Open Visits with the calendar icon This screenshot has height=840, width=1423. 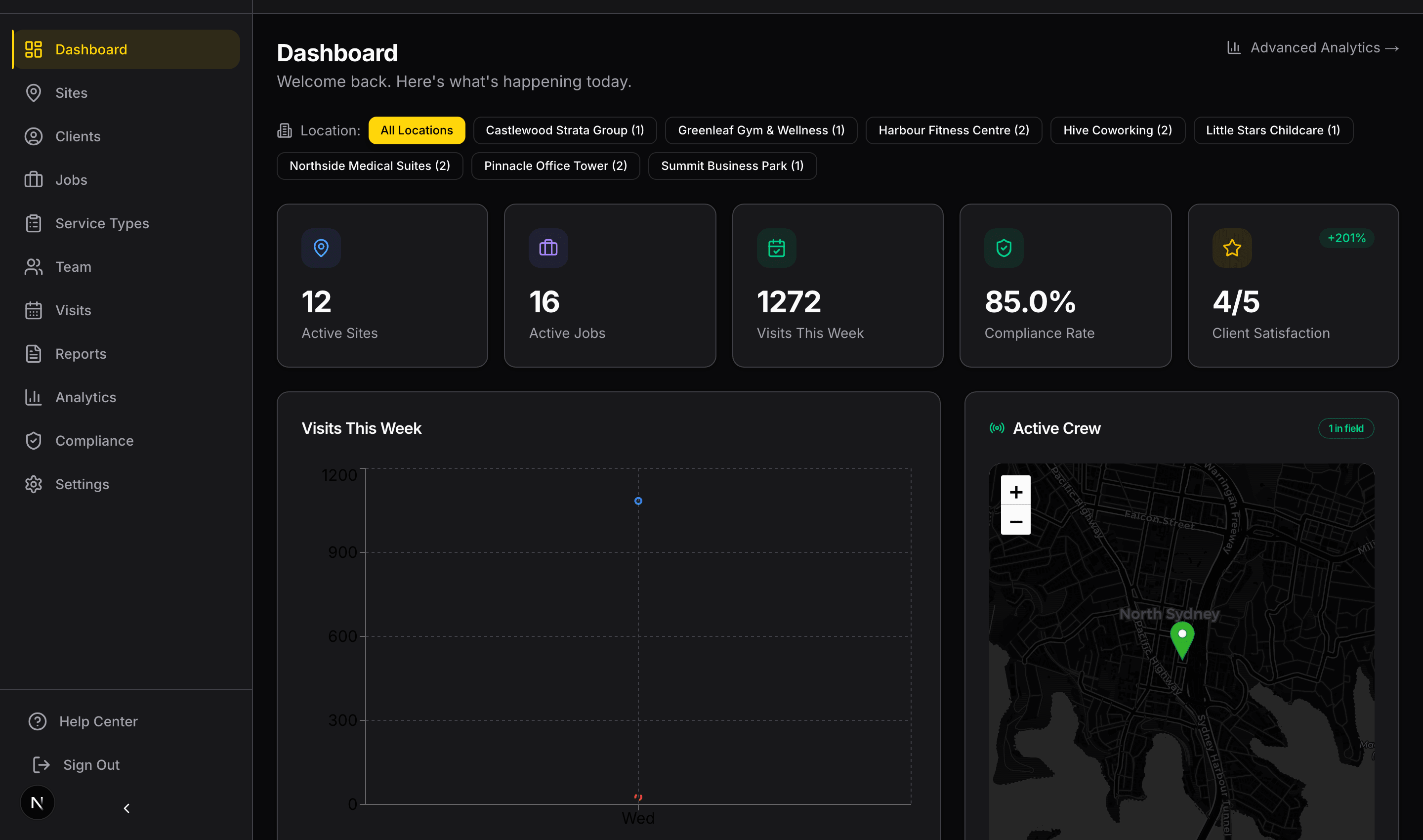coord(34,310)
